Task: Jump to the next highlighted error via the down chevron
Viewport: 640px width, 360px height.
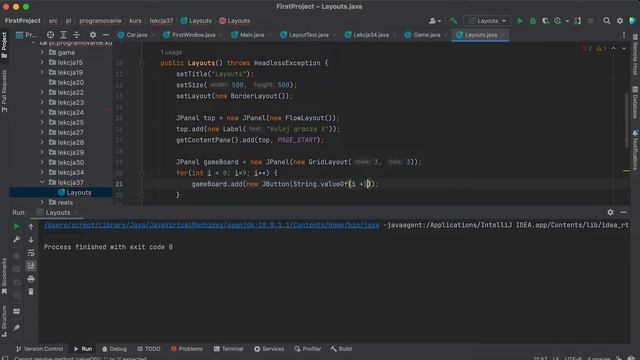Action: (624, 49)
